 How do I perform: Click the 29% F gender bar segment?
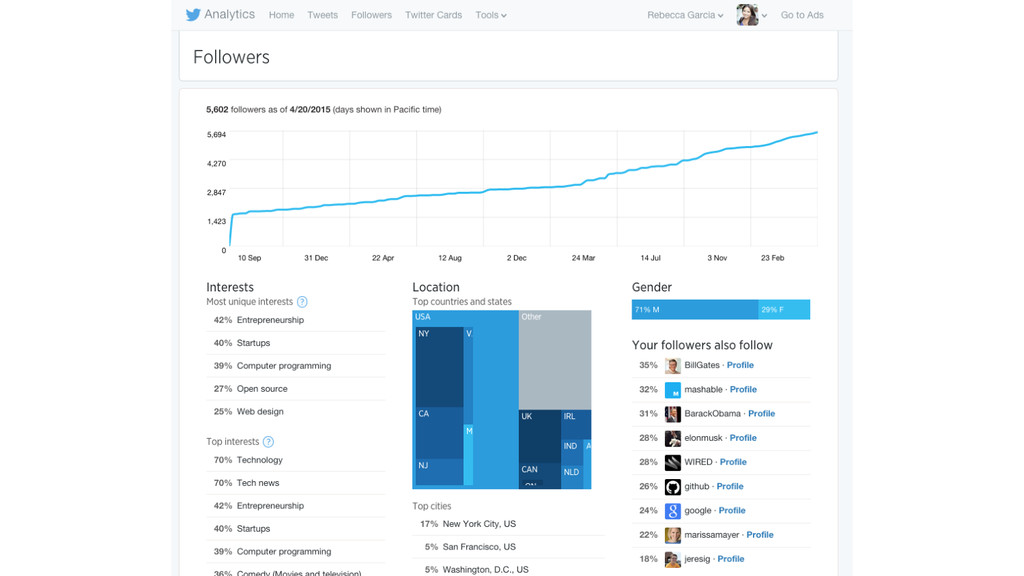tap(784, 310)
